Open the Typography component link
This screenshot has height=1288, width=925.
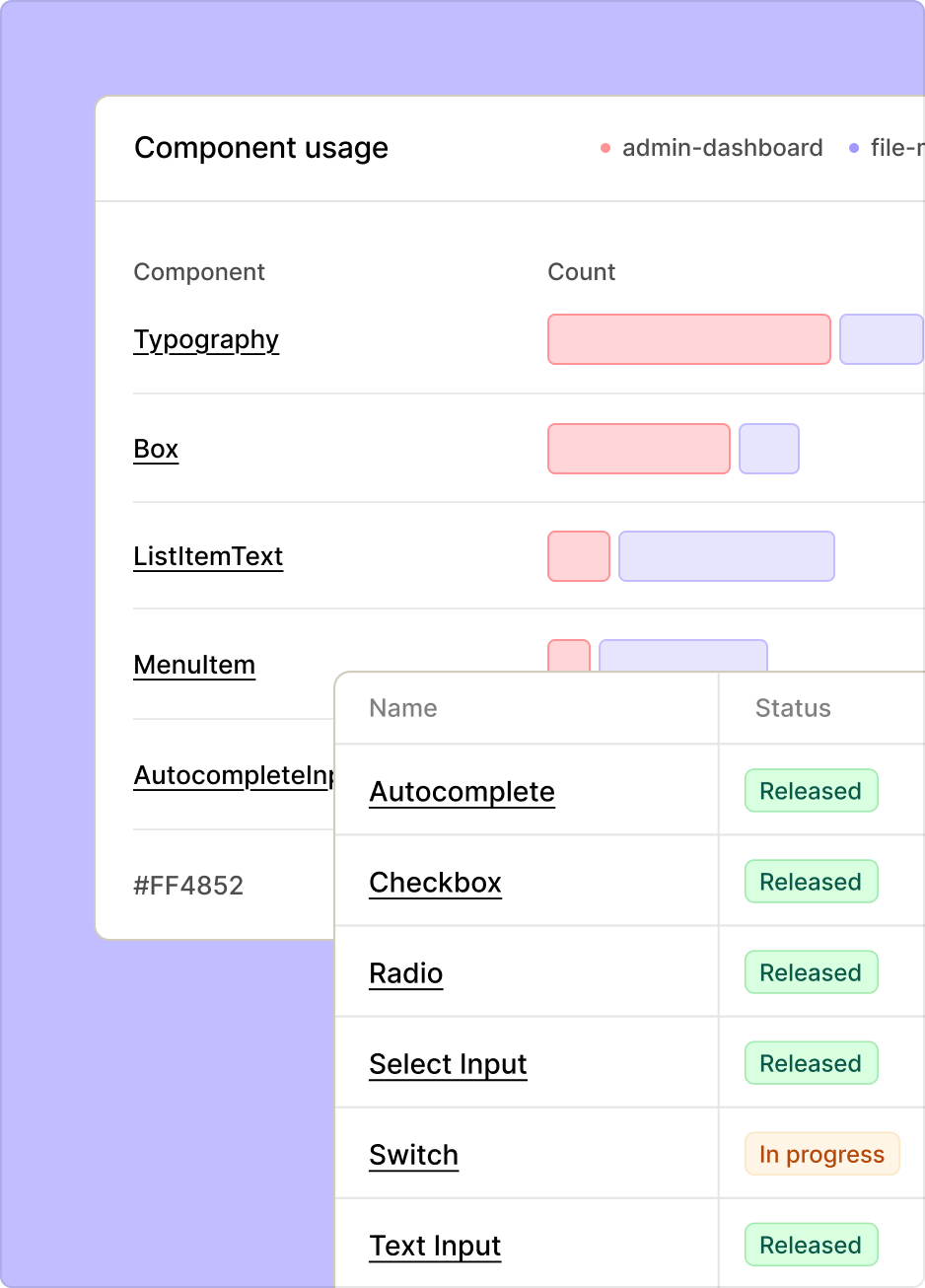tap(206, 340)
